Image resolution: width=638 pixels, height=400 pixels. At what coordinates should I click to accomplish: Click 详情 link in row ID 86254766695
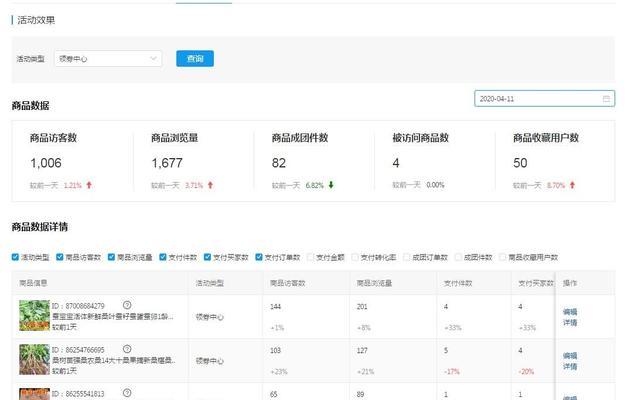pos(570,367)
